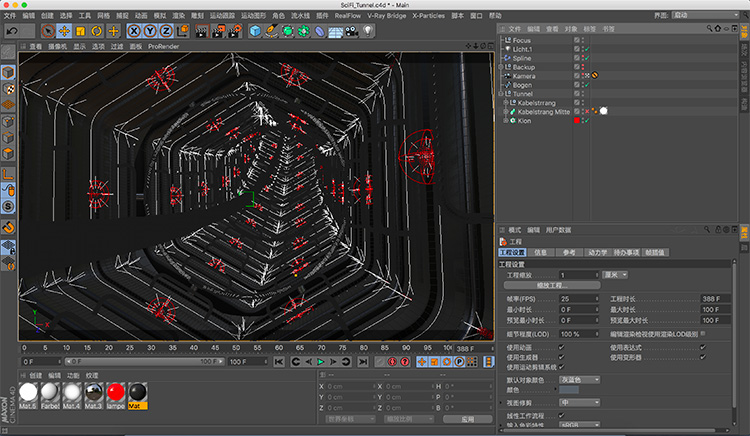
Task: Select the Live Selection tool icon
Action: pos(48,31)
